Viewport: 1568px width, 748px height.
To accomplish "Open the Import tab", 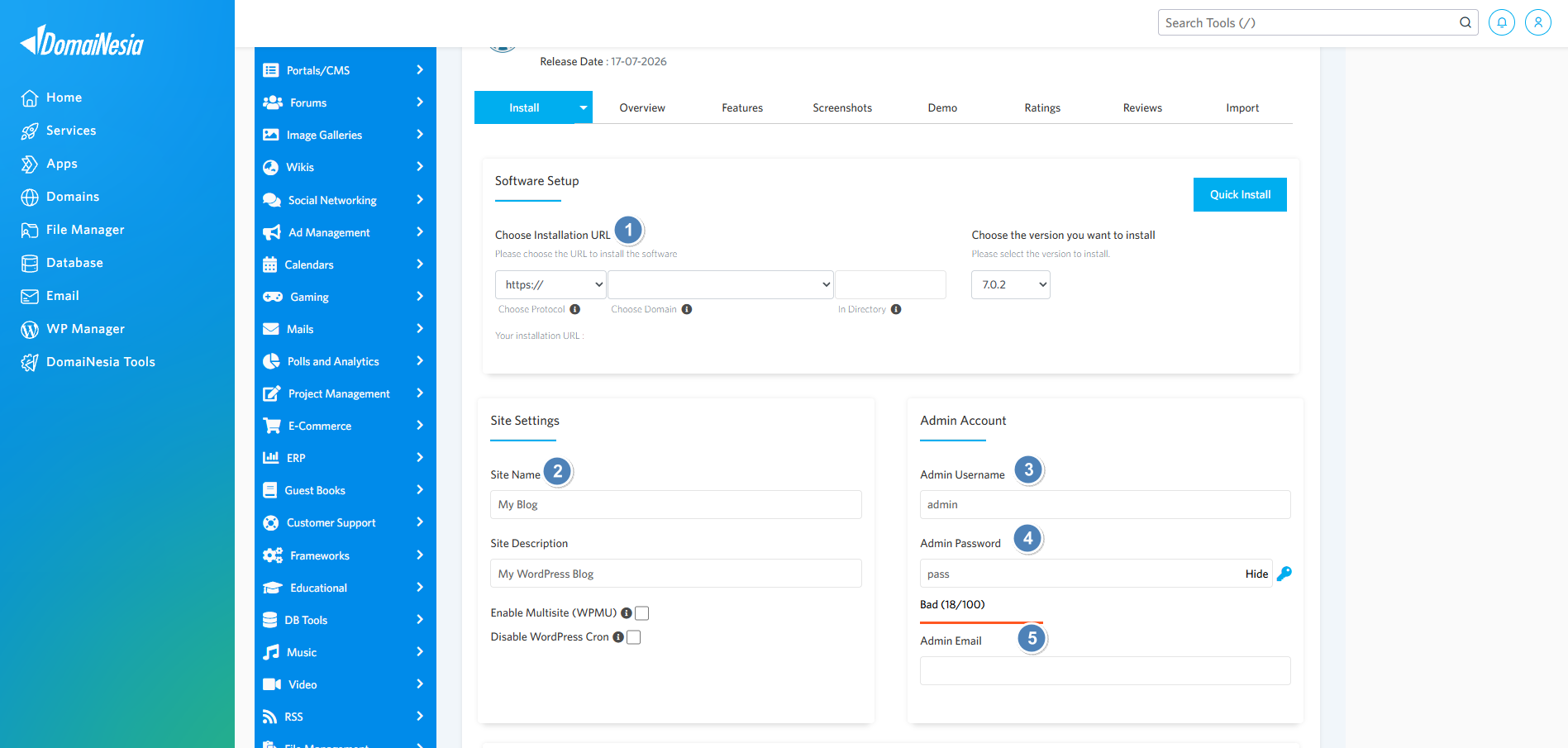I will pos(1242,107).
